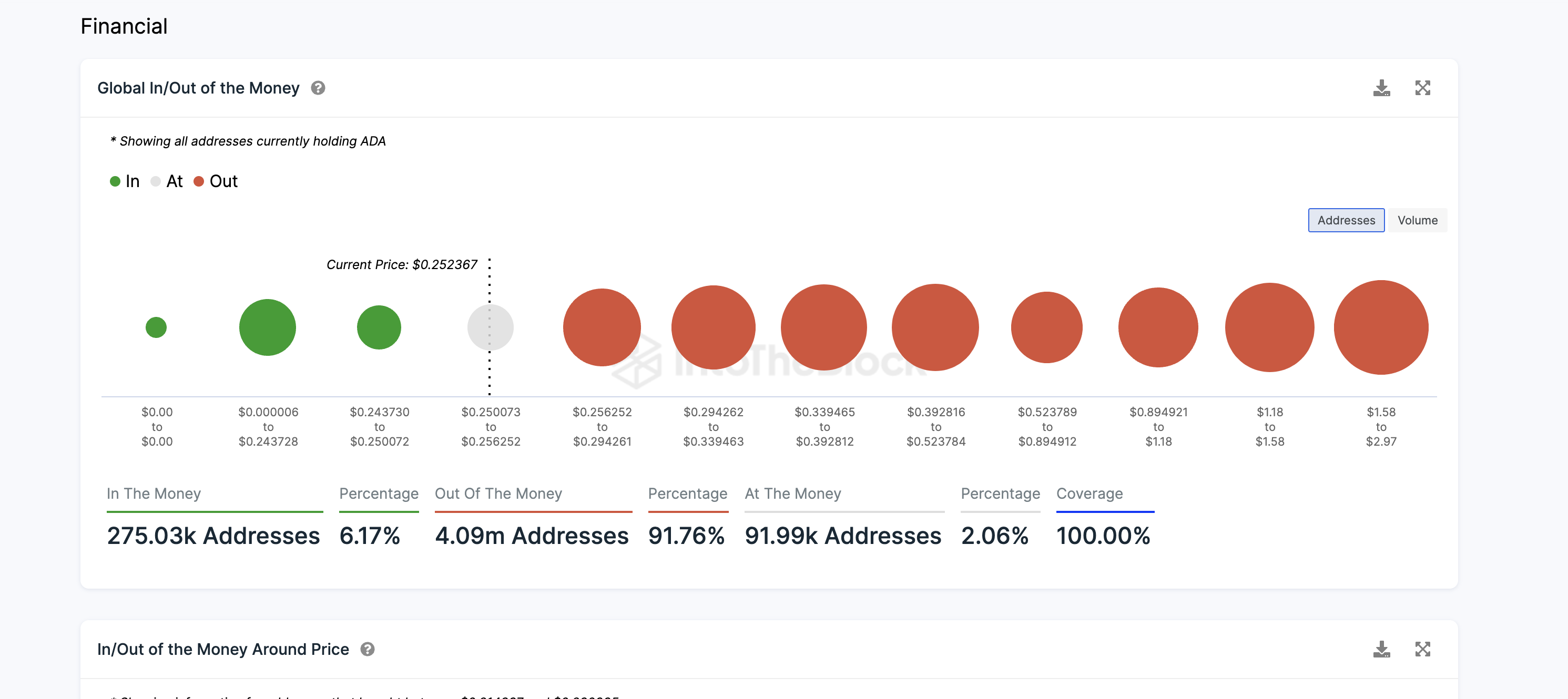Open help for Global In/Out of the Money
1568x699 pixels.
click(x=318, y=88)
